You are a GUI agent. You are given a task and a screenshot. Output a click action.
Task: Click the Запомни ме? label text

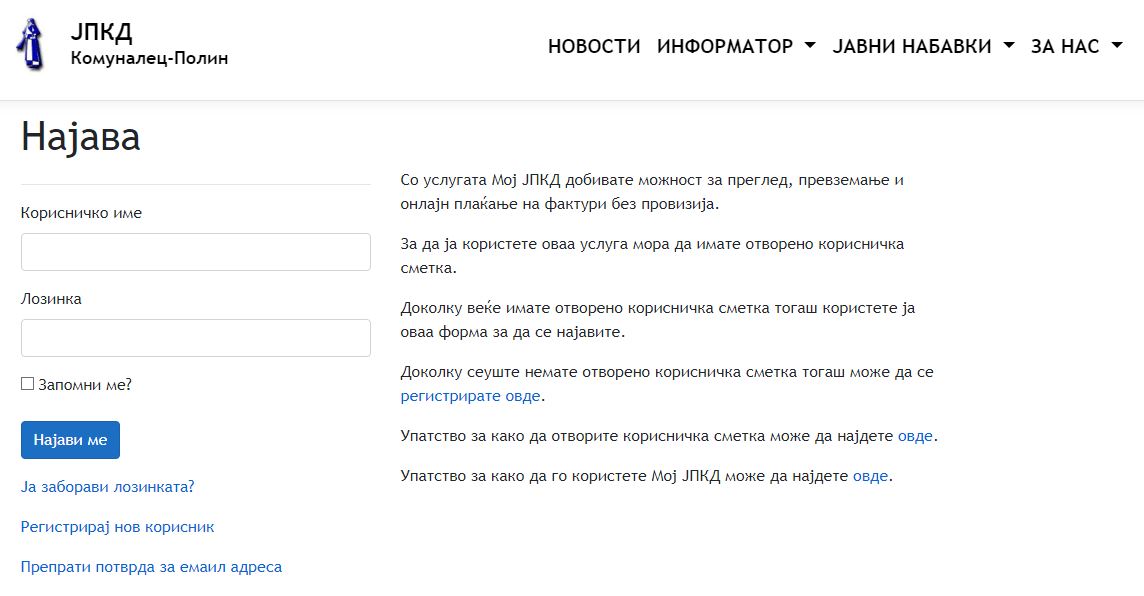(x=85, y=384)
